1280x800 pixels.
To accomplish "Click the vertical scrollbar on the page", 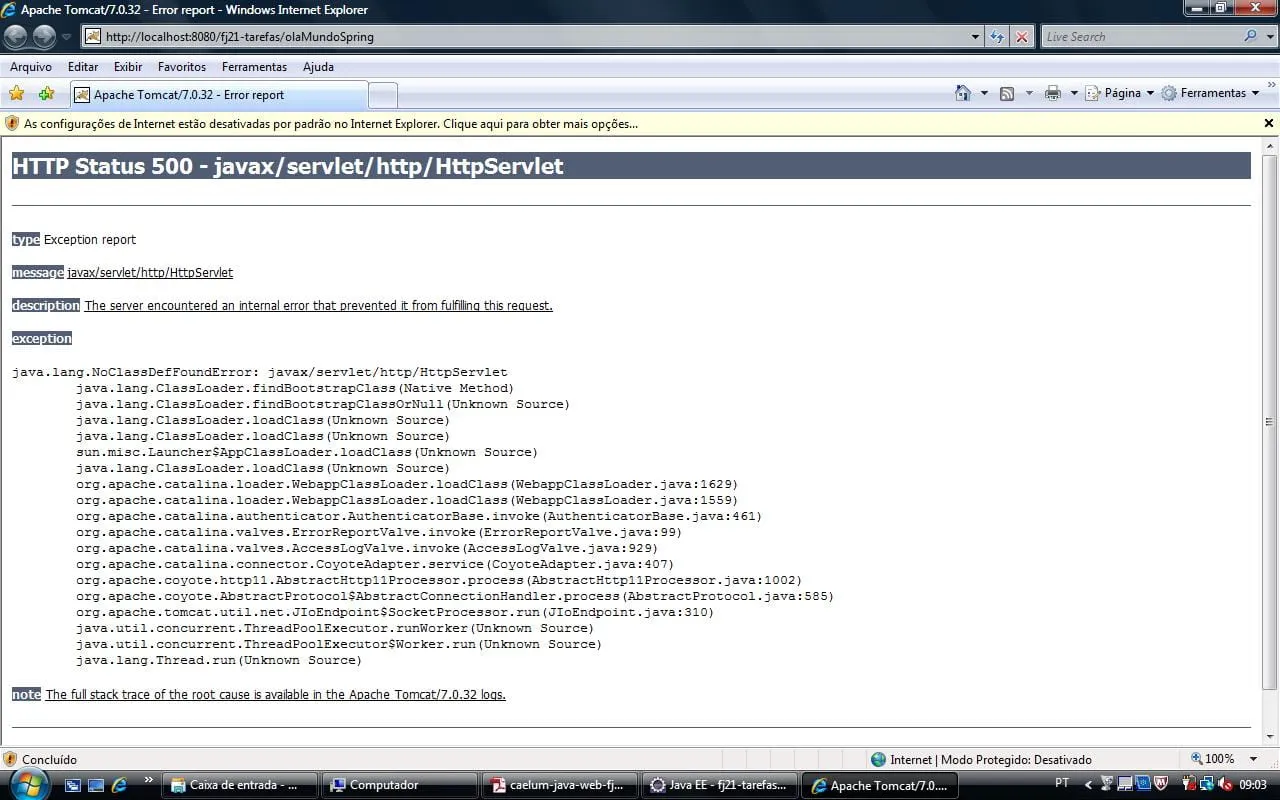I will tap(1270, 422).
